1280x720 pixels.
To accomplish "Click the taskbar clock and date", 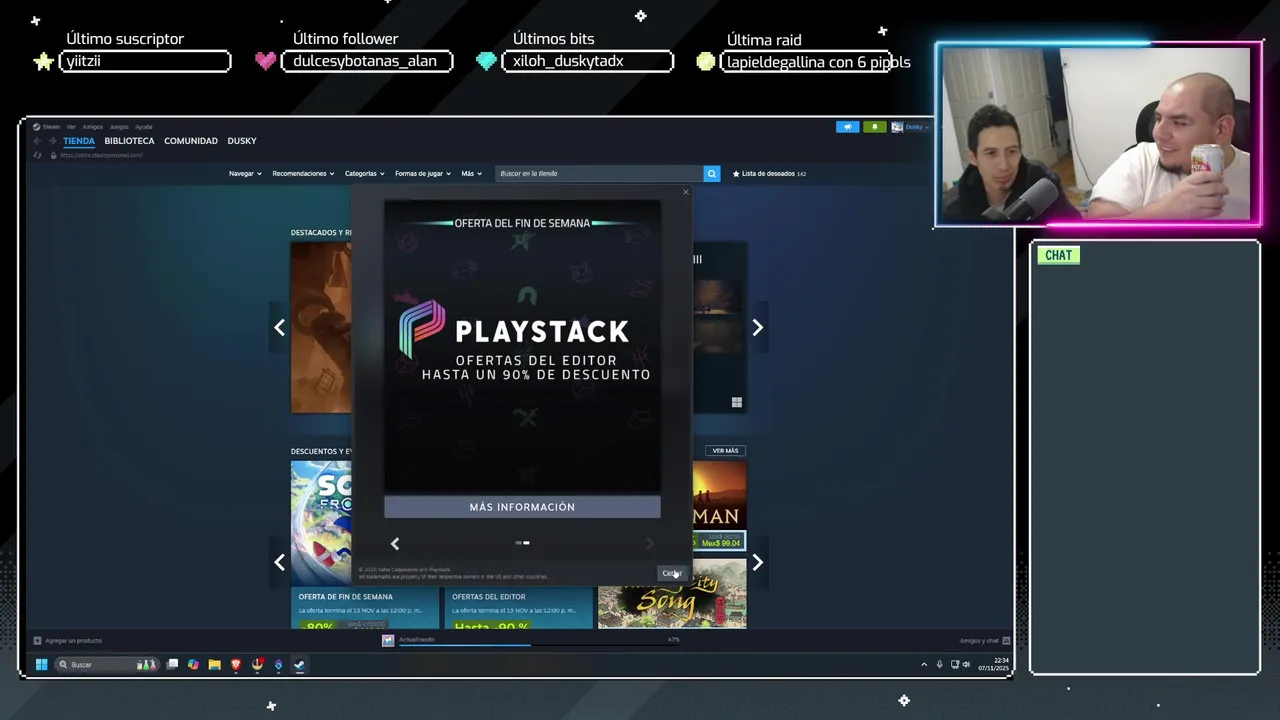I will coord(994,665).
